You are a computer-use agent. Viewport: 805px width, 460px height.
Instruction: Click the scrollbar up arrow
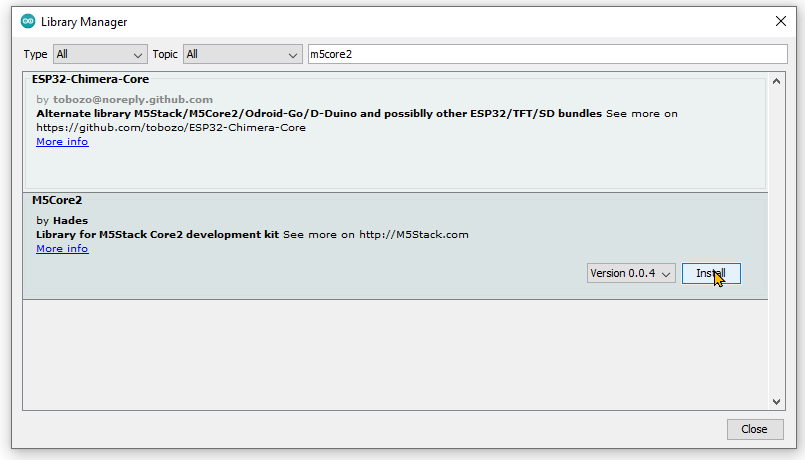[776, 81]
